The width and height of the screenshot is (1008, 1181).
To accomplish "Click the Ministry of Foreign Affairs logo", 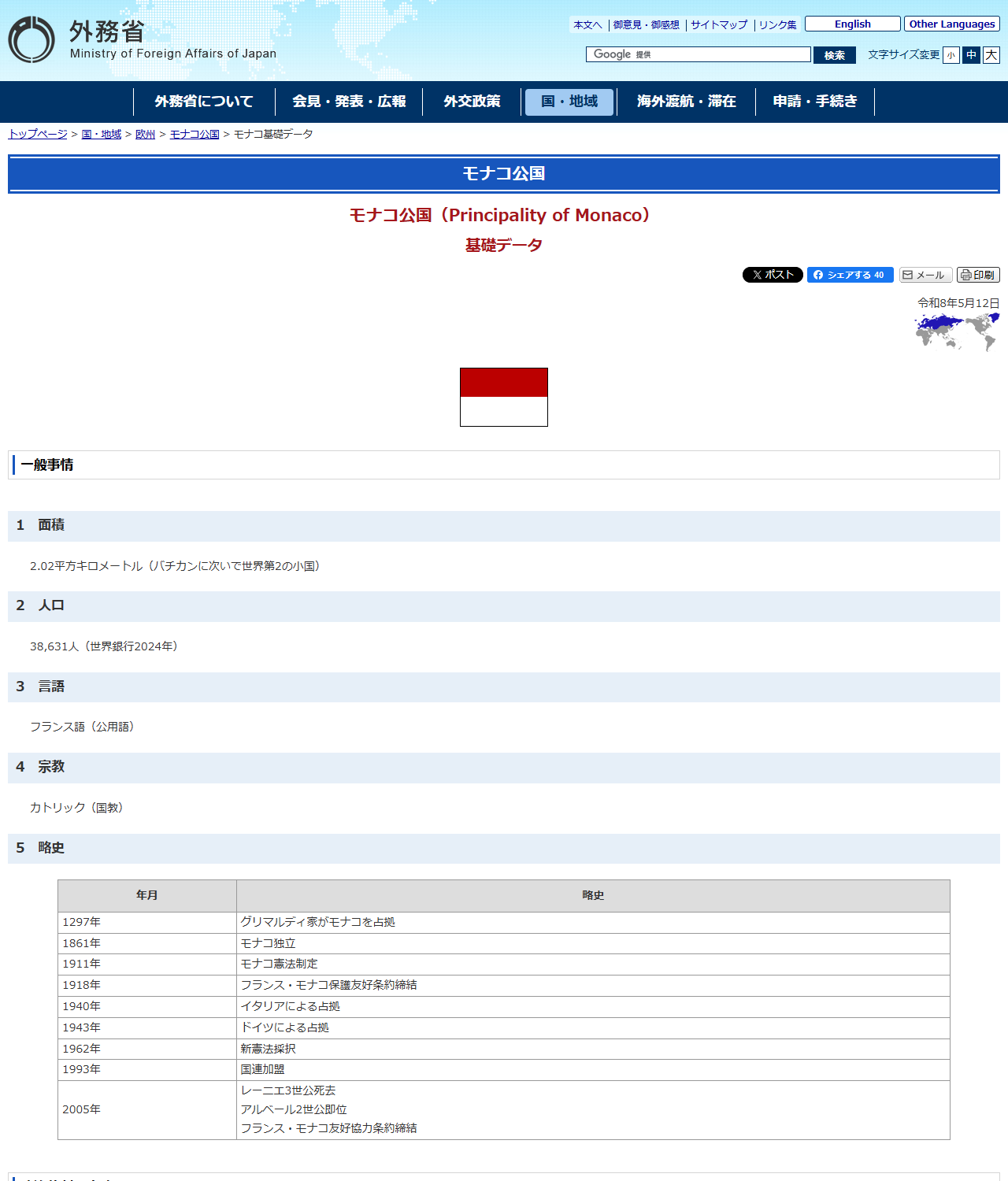I will 143,39.
